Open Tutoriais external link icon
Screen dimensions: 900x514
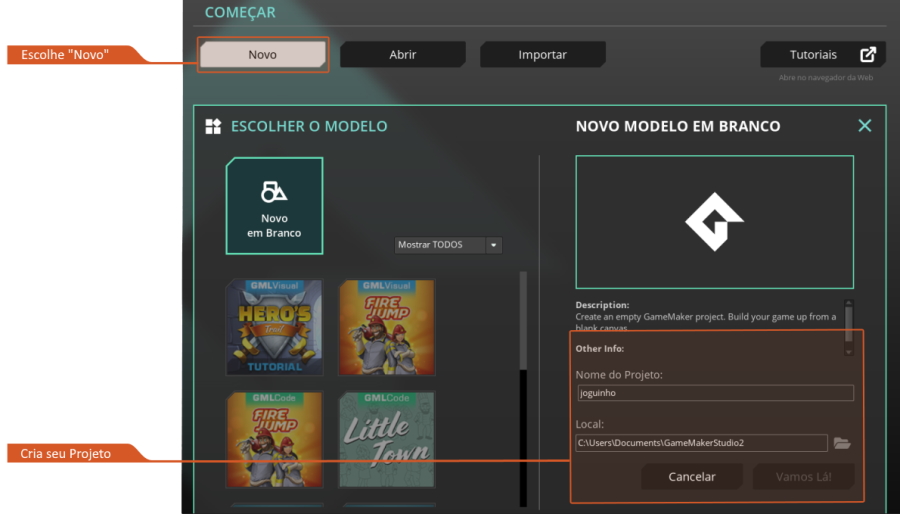(x=868, y=54)
